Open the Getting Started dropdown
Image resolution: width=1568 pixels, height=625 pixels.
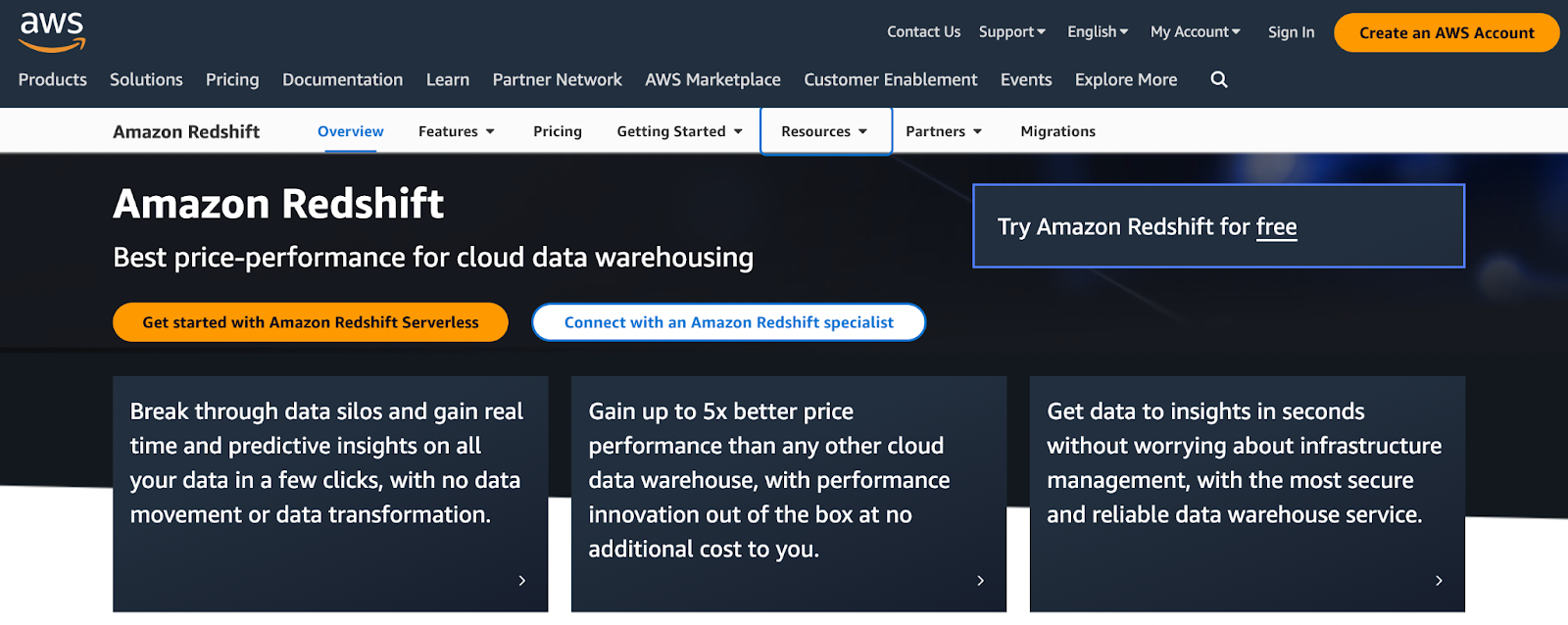click(680, 131)
